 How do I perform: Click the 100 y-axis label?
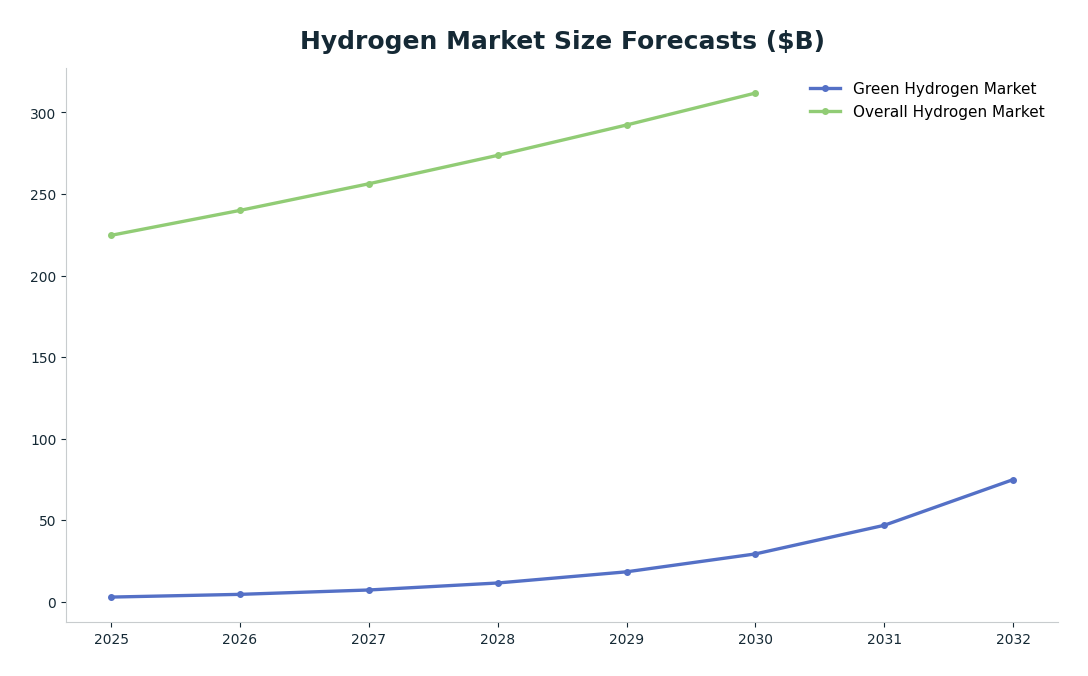click(44, 440)
